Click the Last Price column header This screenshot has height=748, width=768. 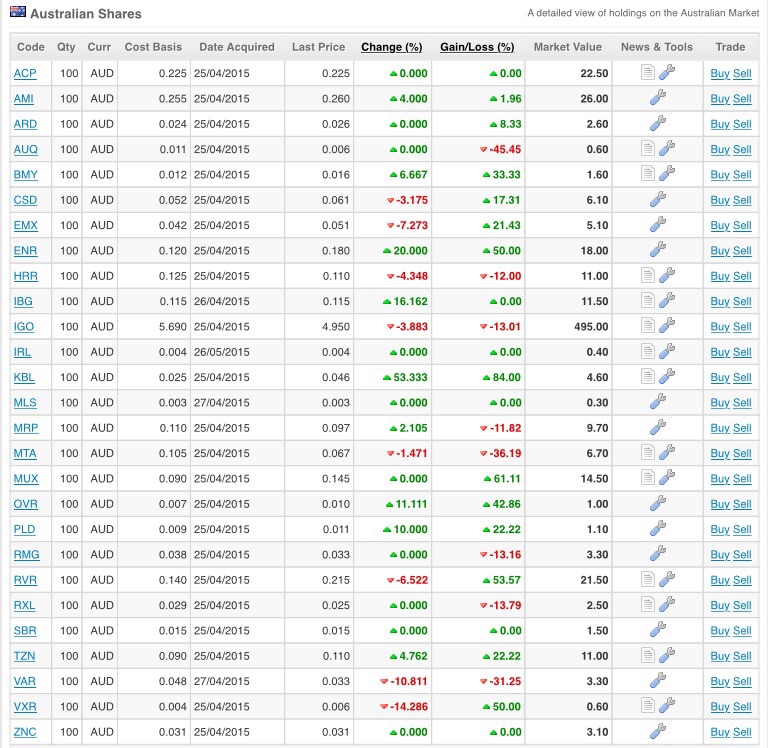[x=318, y=47]
